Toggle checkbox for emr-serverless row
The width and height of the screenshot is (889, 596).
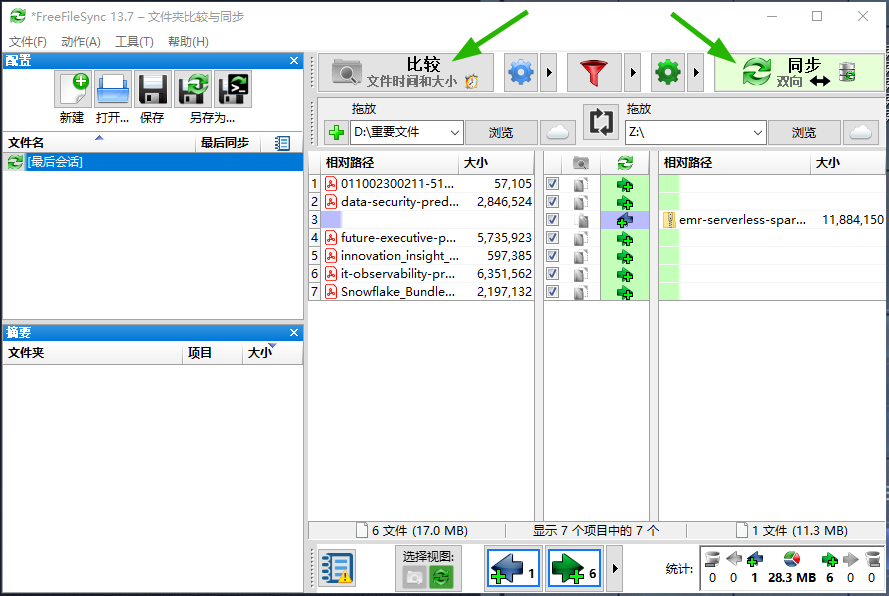click(552, 220)
